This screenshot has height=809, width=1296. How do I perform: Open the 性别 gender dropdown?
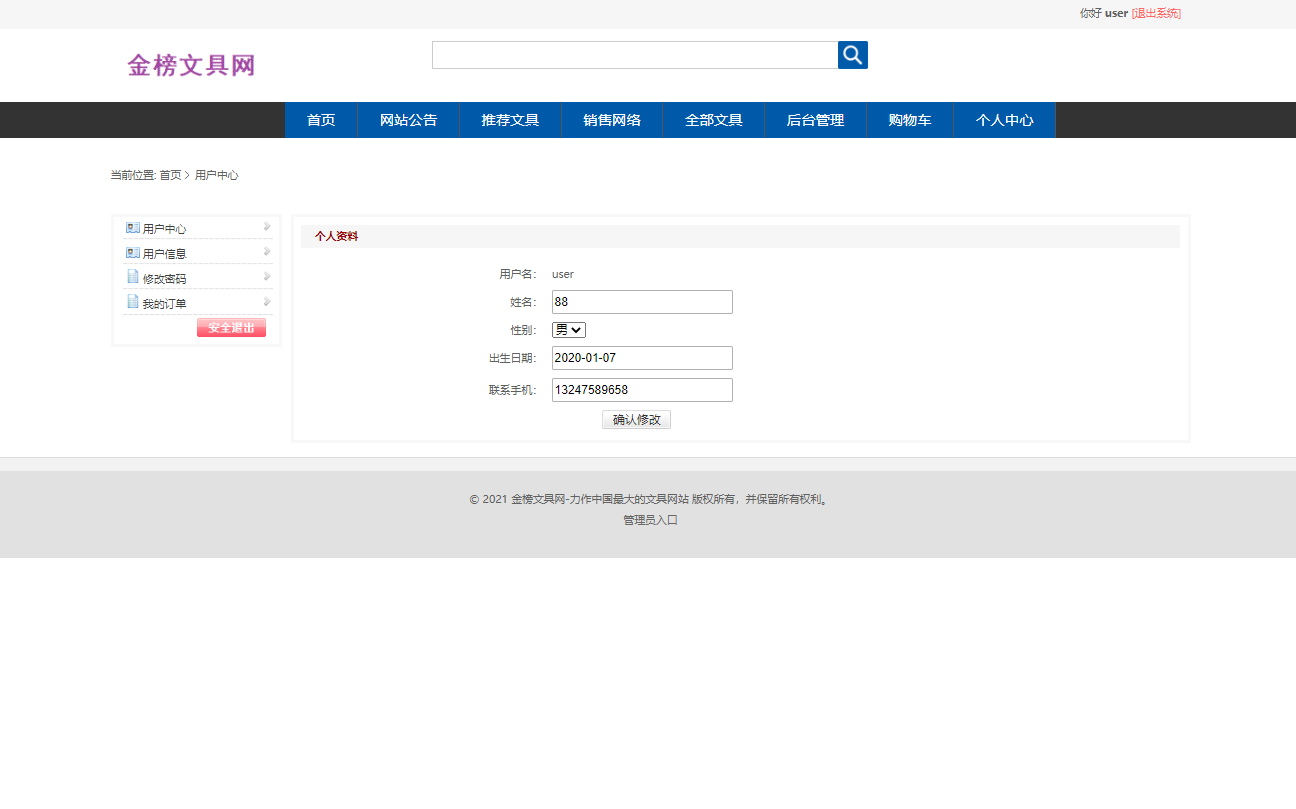568,329
